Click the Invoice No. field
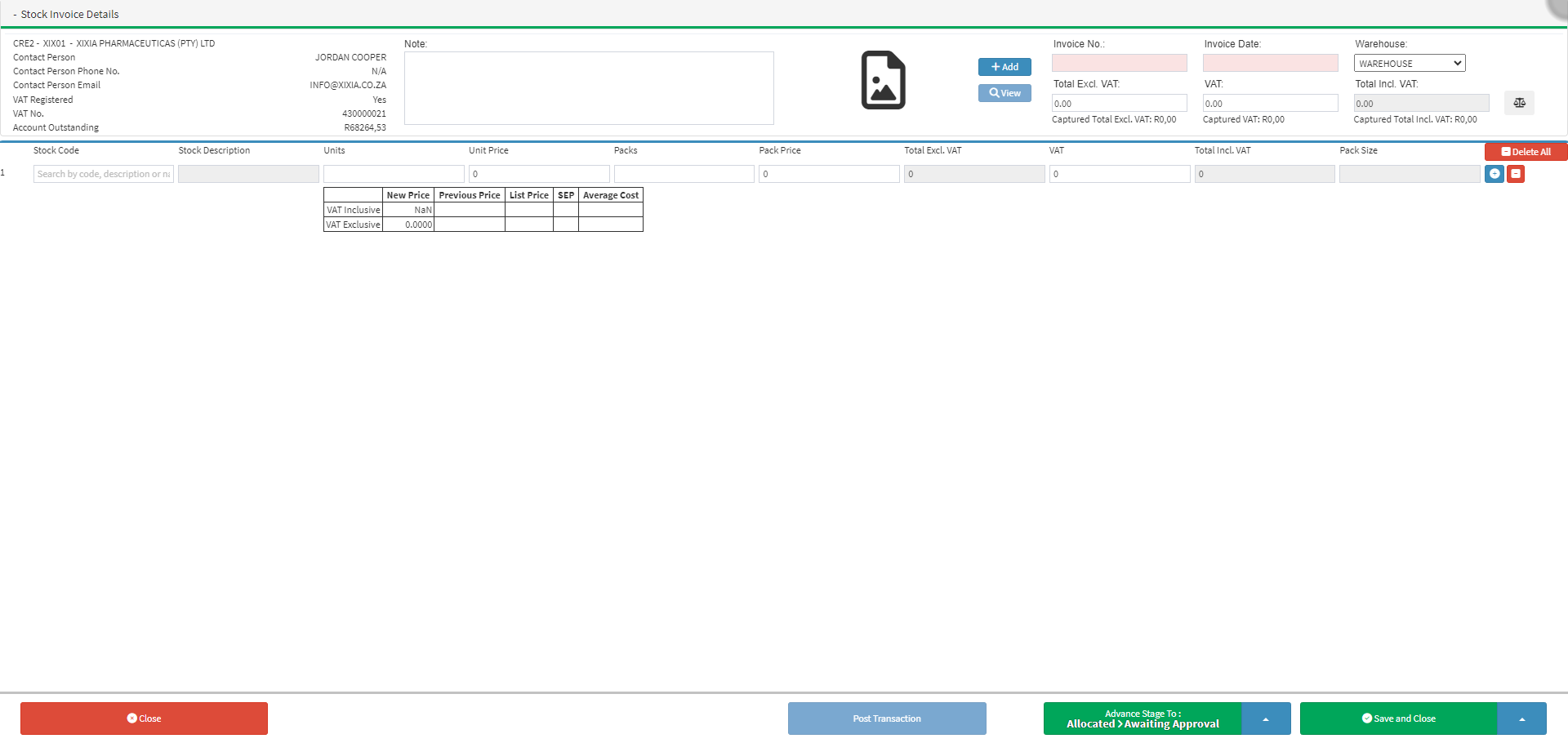The height and width of the screenshot is (743, 1568). (x=1120, y=63)
